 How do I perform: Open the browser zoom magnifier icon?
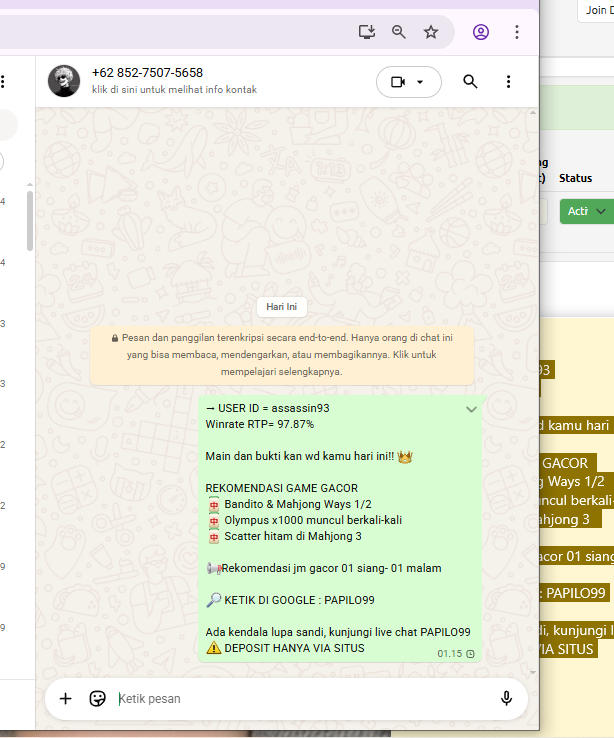(399, 32)
